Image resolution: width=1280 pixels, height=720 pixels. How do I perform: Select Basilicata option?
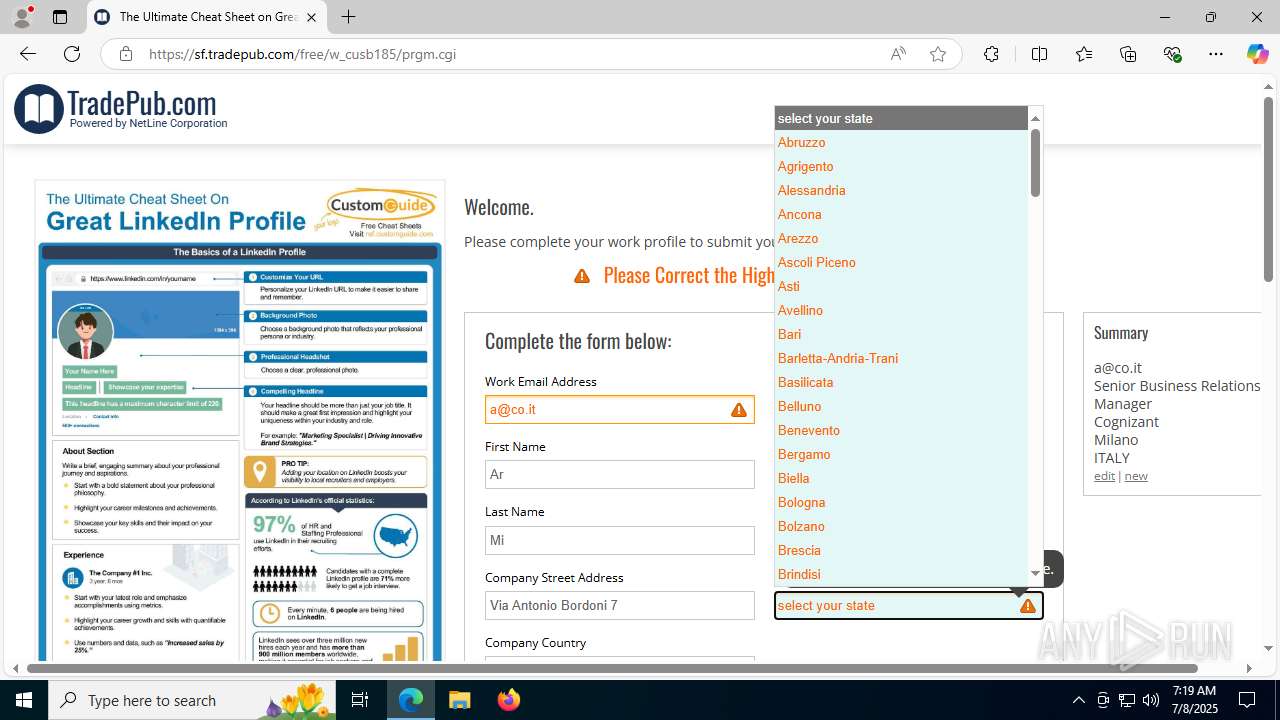tap(901, 382)
